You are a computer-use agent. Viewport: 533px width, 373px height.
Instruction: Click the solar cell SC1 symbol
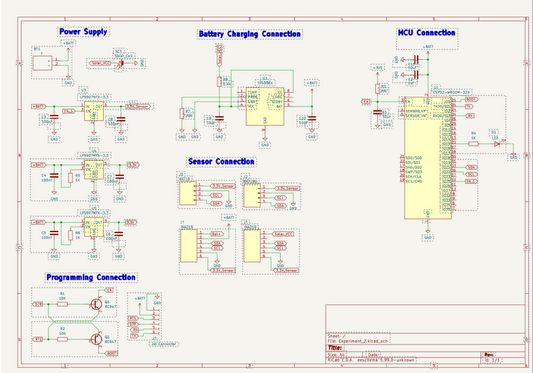coord(120,64)
